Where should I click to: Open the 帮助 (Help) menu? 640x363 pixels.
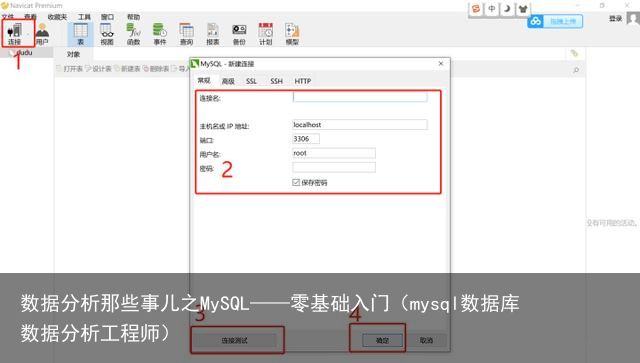pyautogui.click(x=133, y=17)
